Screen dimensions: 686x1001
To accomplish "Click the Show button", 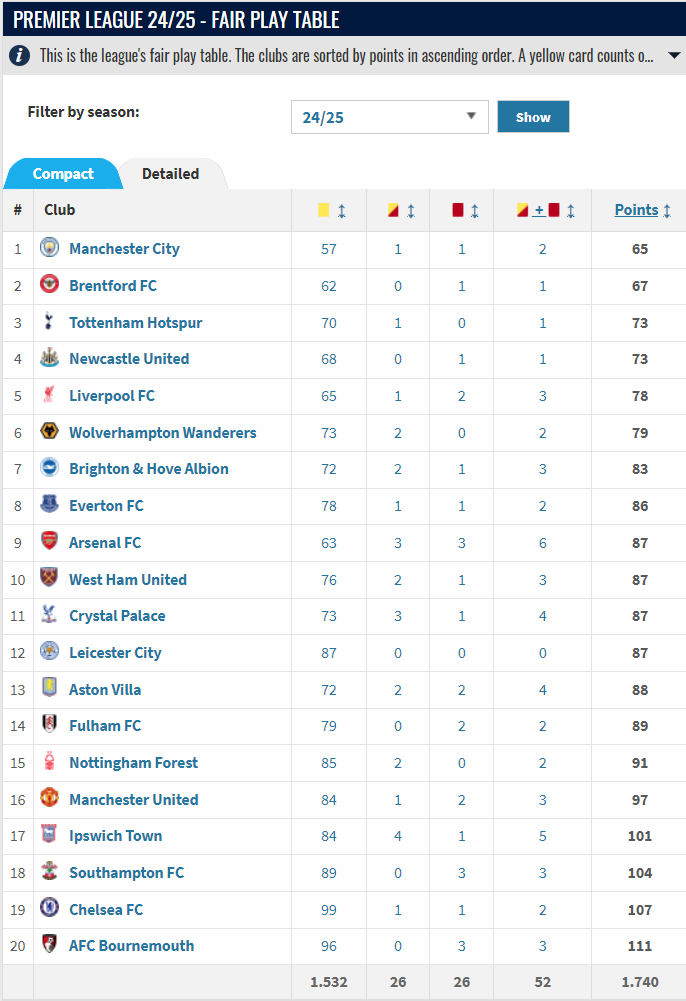I will (533, 117).
